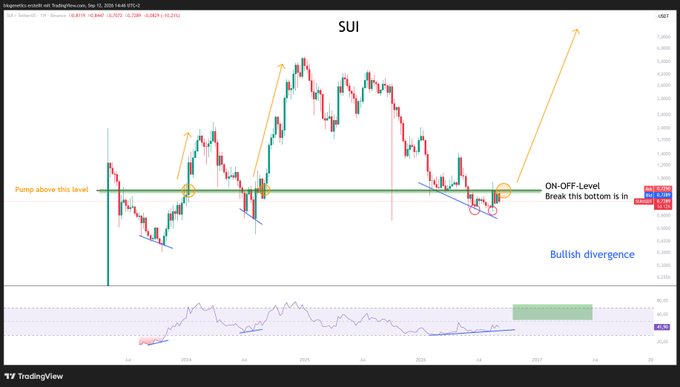This screenshot has width=680, height=387.
Task: Select the green RSI target zone rectangle
Action: (552, 312)
